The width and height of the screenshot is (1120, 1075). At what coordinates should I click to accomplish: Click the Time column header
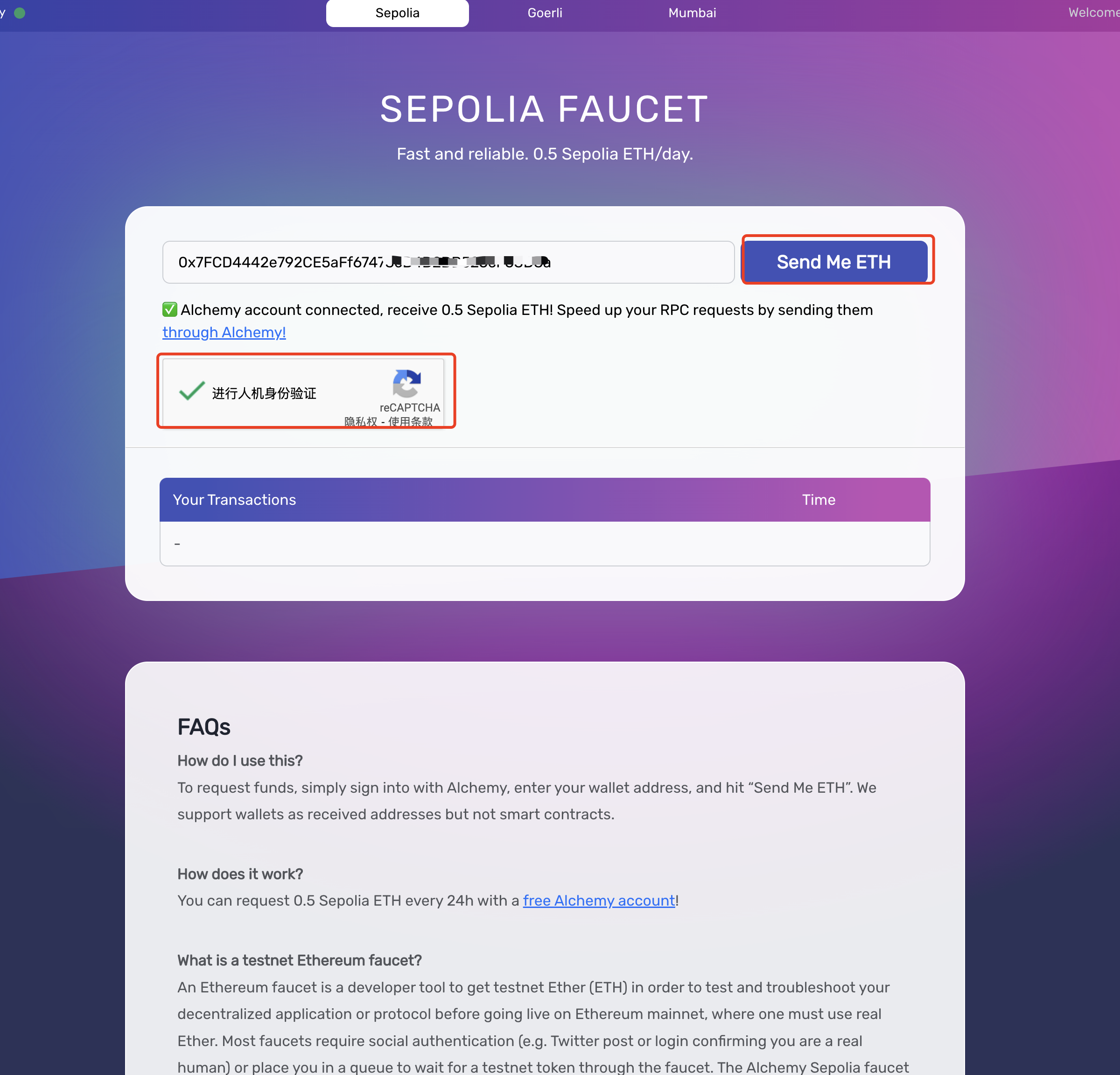[x=818, y=500]
